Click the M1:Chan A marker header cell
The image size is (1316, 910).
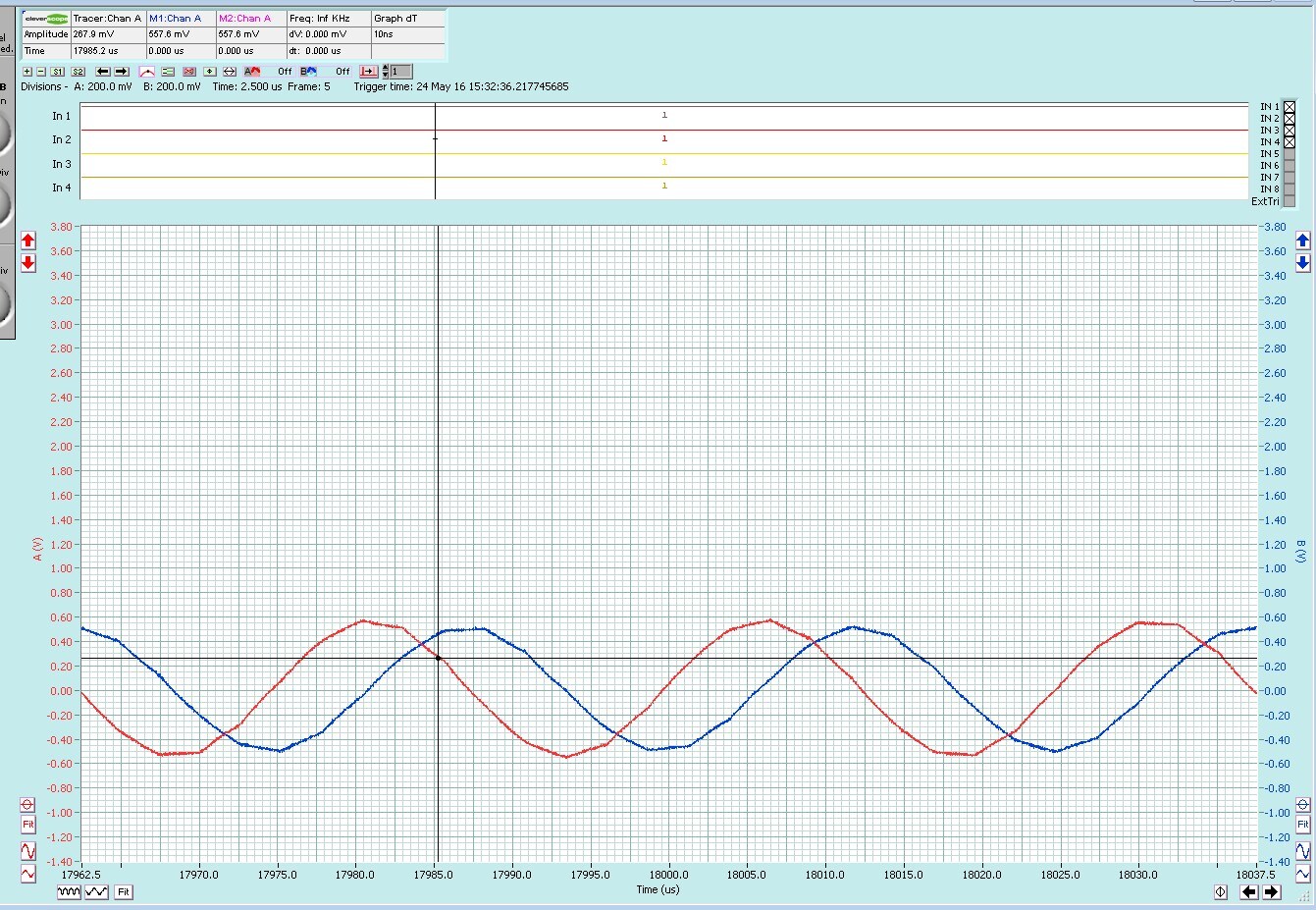point(182,19)
